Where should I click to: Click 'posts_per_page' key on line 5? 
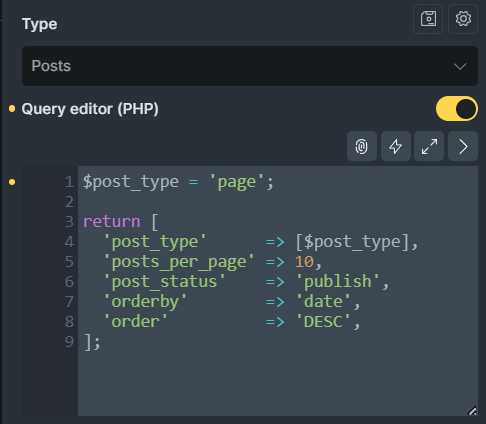pyautogui.click(x=179, y=262)
